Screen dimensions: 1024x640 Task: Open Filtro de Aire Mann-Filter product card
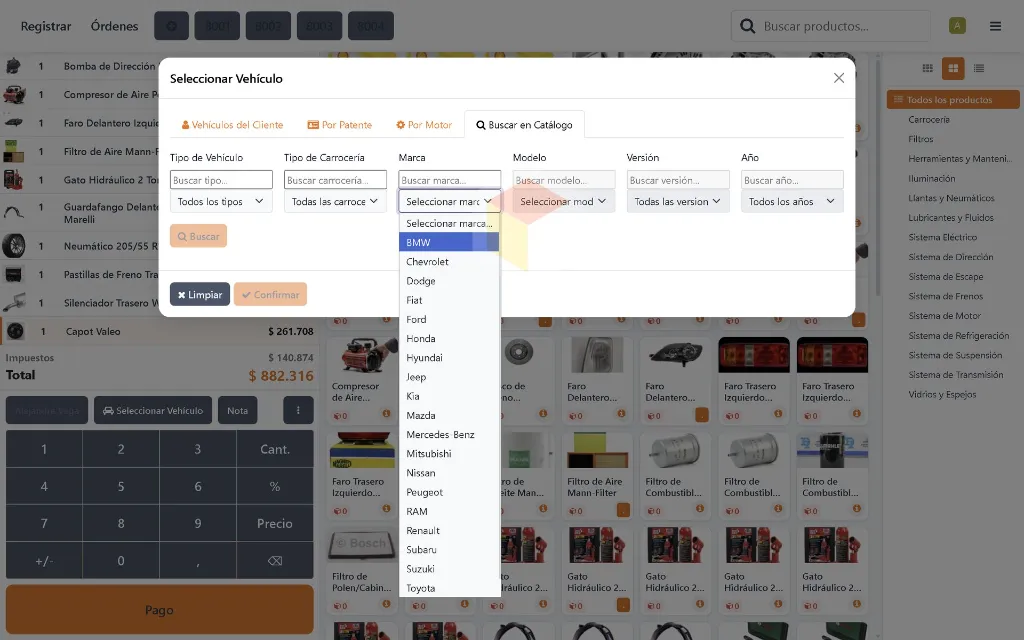point(597,475)
